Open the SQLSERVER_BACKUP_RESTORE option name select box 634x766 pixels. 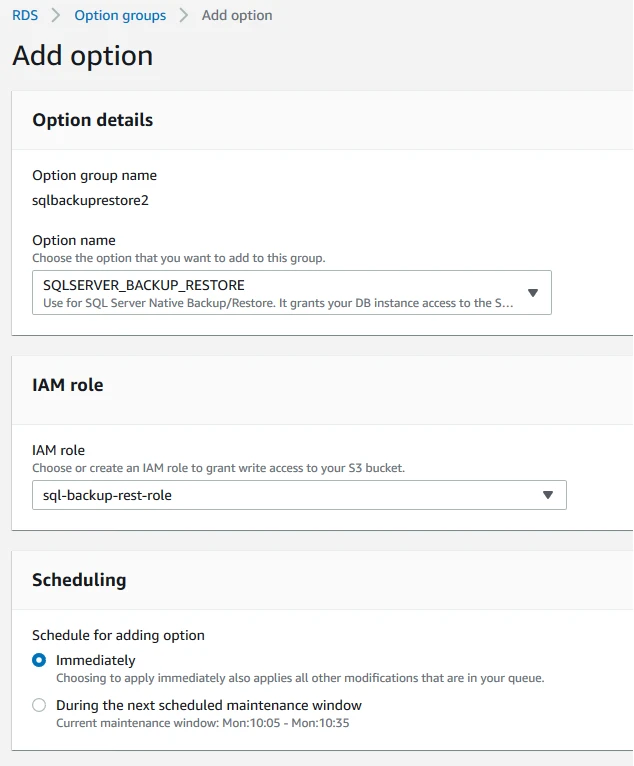[x=292, y=293]
